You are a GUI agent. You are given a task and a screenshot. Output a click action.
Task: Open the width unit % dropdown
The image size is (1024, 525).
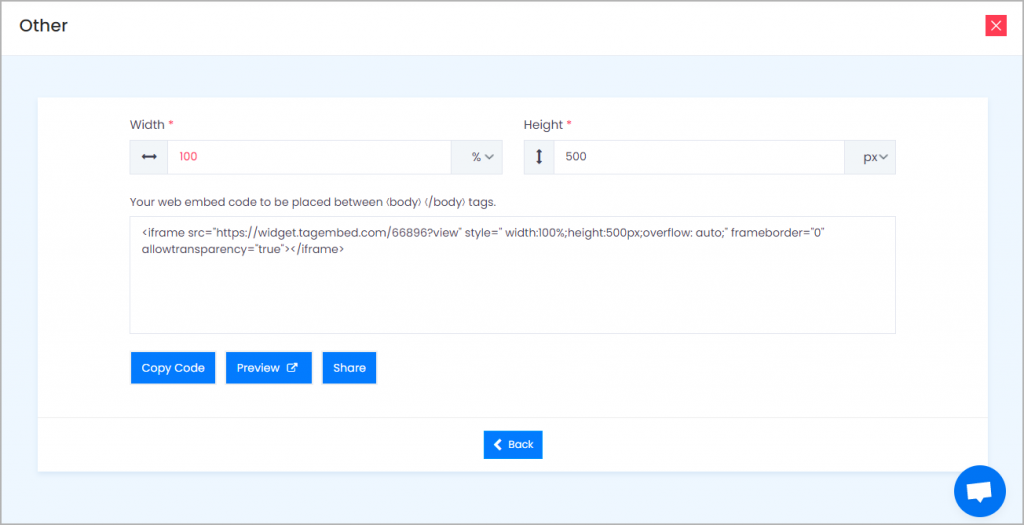click(x=477, y=157)
